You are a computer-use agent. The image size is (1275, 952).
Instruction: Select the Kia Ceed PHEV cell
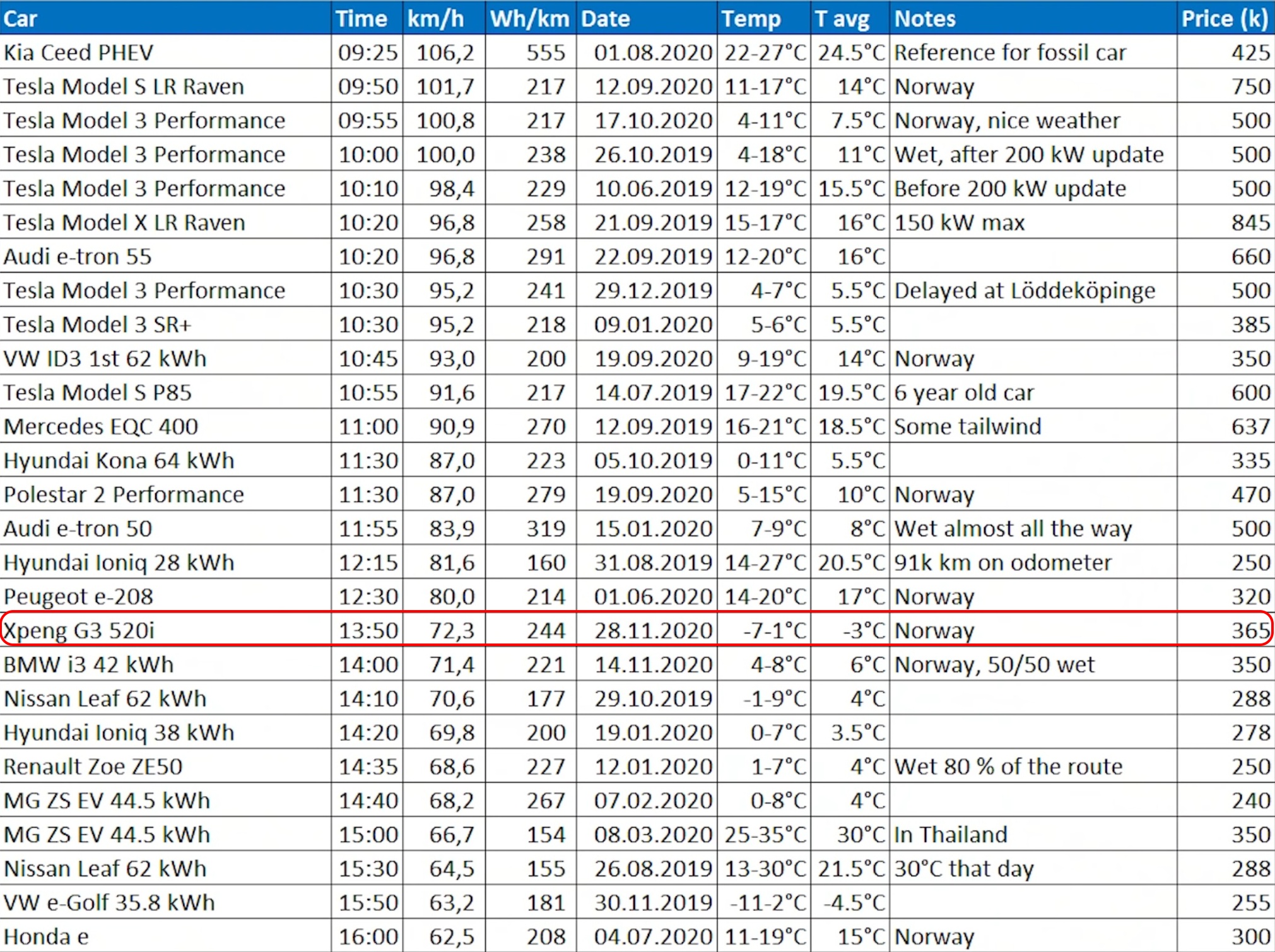point(165,52)
